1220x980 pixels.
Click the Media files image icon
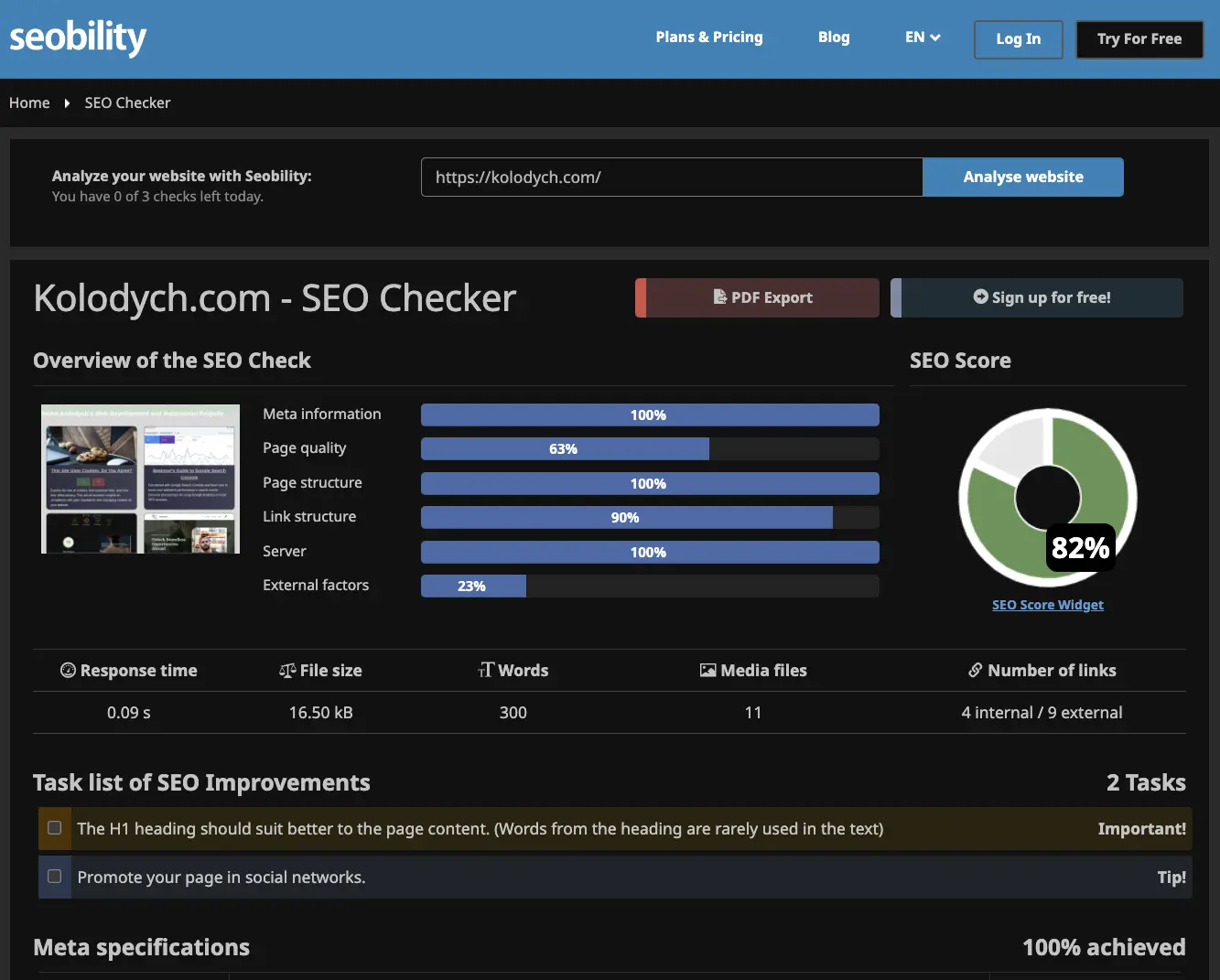[707, 670]
